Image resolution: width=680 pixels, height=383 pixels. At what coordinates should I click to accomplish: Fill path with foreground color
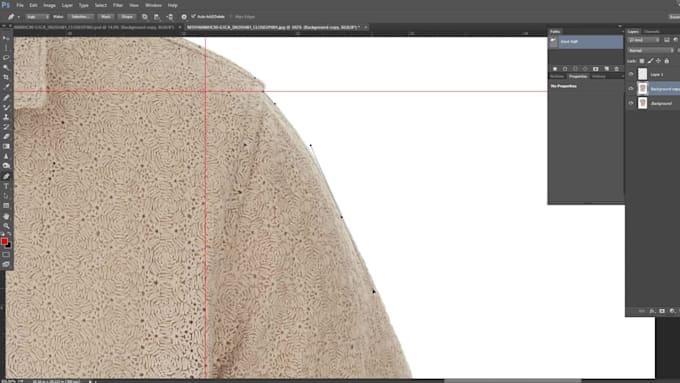click(x=555, y=69)
